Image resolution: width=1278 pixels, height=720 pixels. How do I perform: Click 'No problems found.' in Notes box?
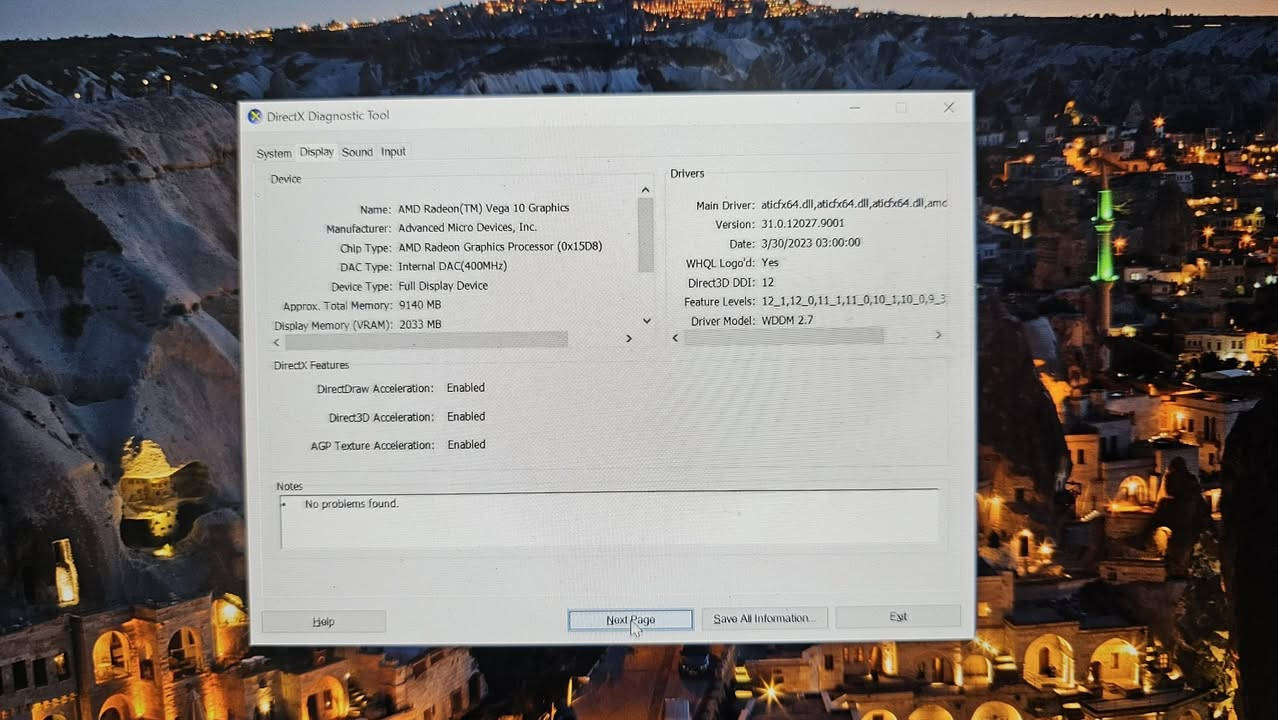(x=352, y=504)
